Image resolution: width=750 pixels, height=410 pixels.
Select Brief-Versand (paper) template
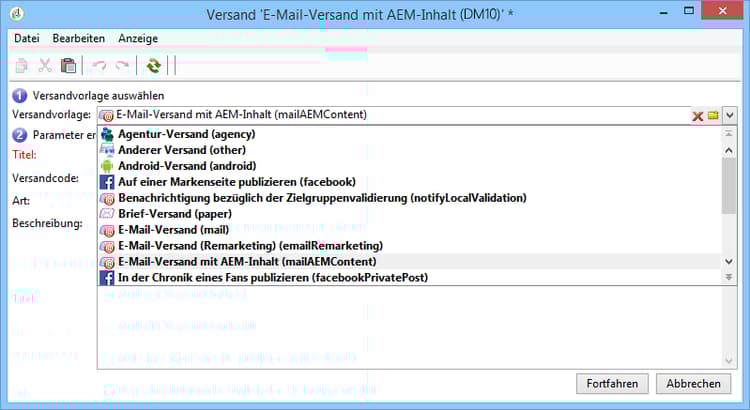(409, 214)
